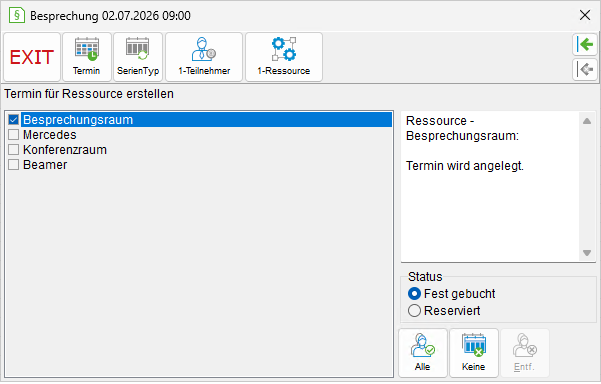Image resolution: width=601 pixels, height=384 pixels.
Task: Select the Beamer list entry text
Action: [45, 164]
